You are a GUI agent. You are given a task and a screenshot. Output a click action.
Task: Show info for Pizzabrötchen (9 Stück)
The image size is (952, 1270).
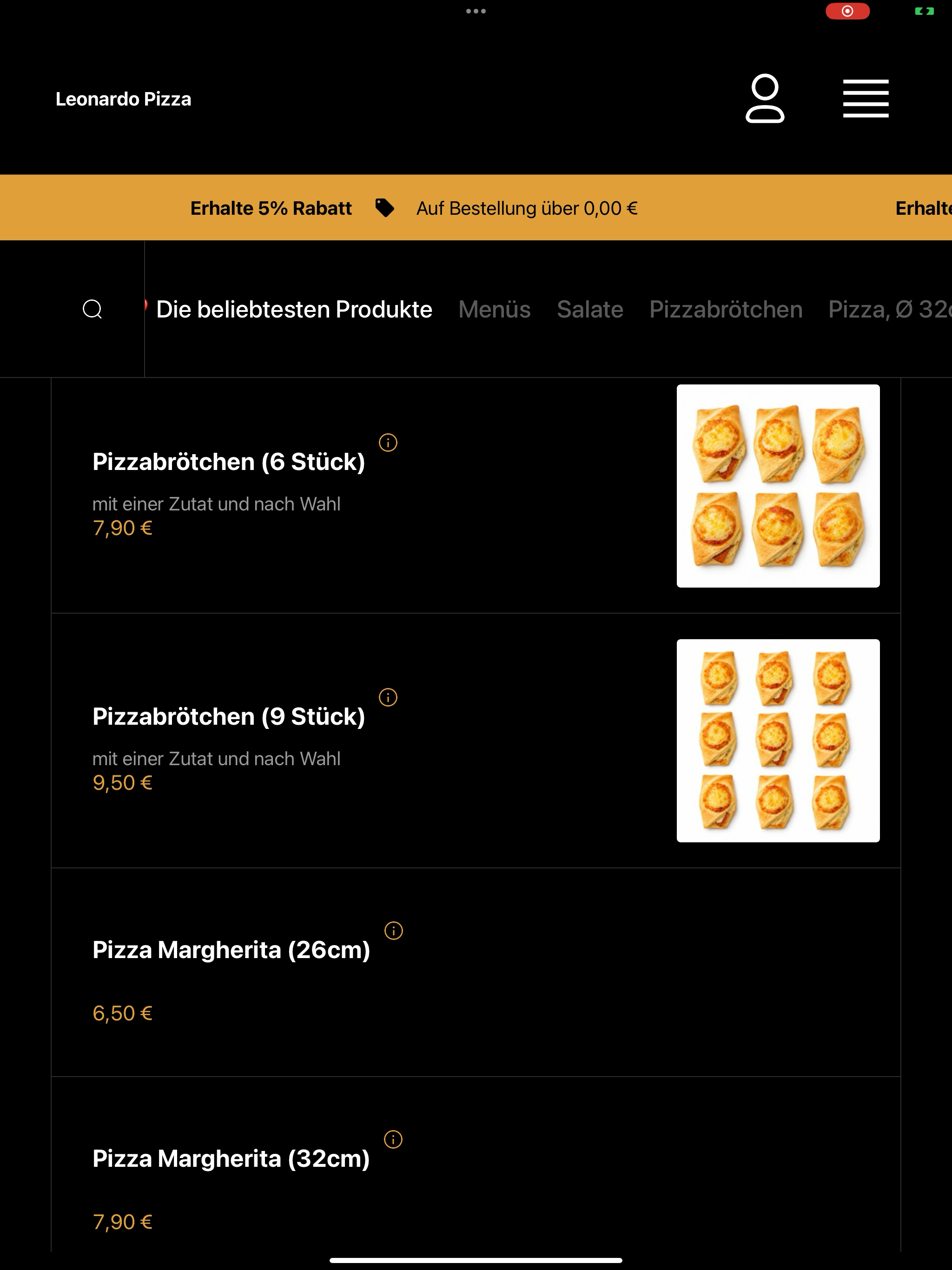[388, 697]
